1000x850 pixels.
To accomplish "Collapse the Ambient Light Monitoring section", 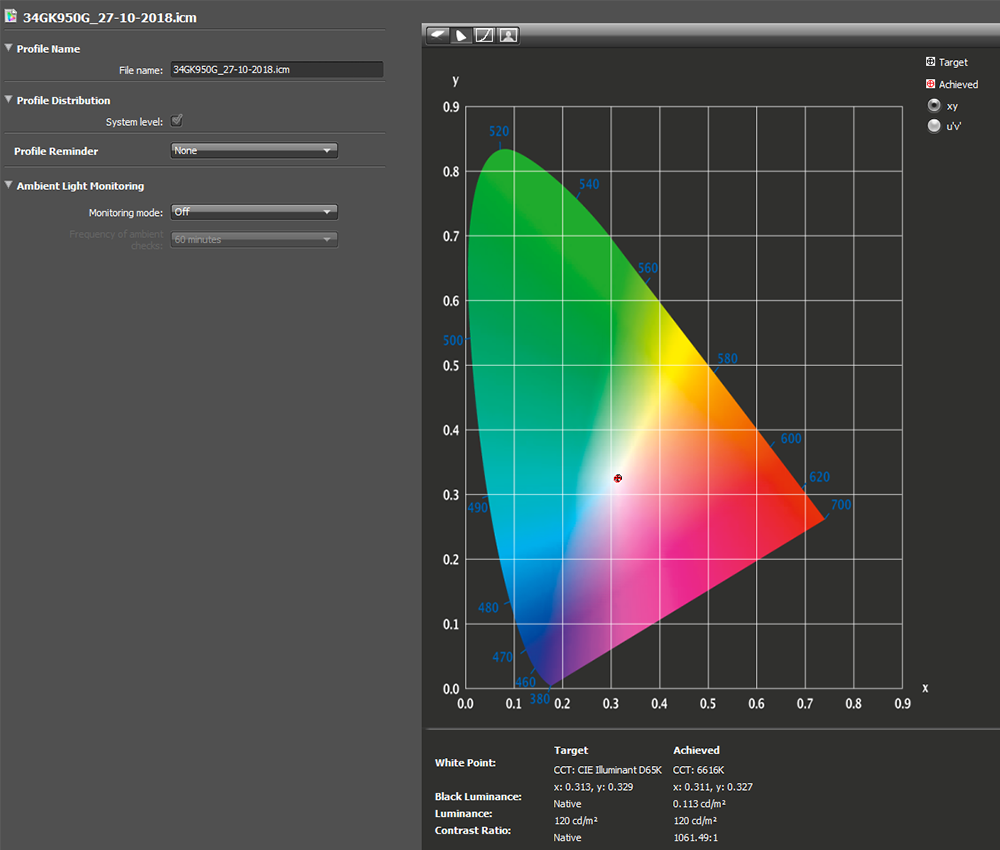I will point(9,186).
